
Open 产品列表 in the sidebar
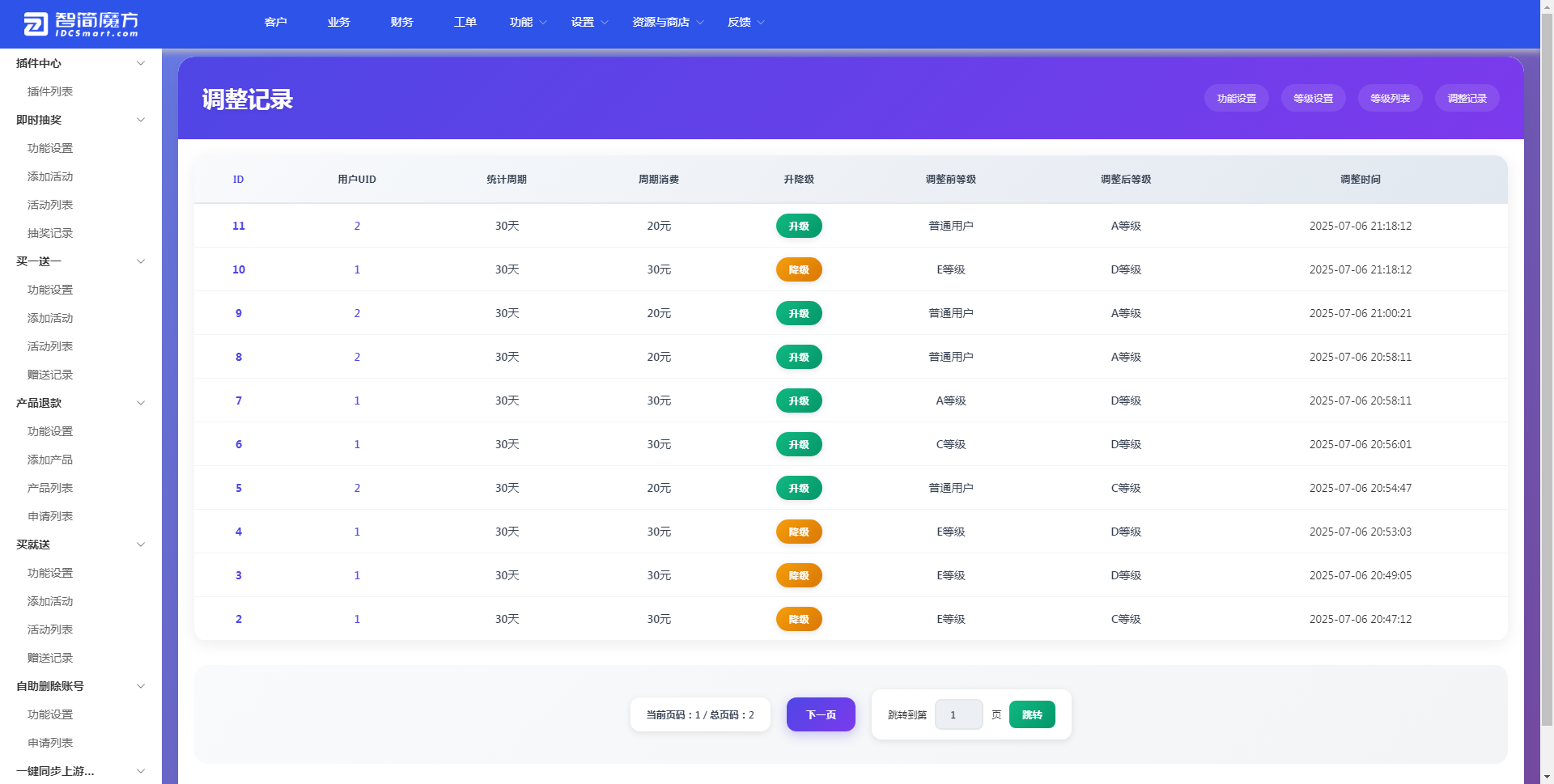point(50,488)
